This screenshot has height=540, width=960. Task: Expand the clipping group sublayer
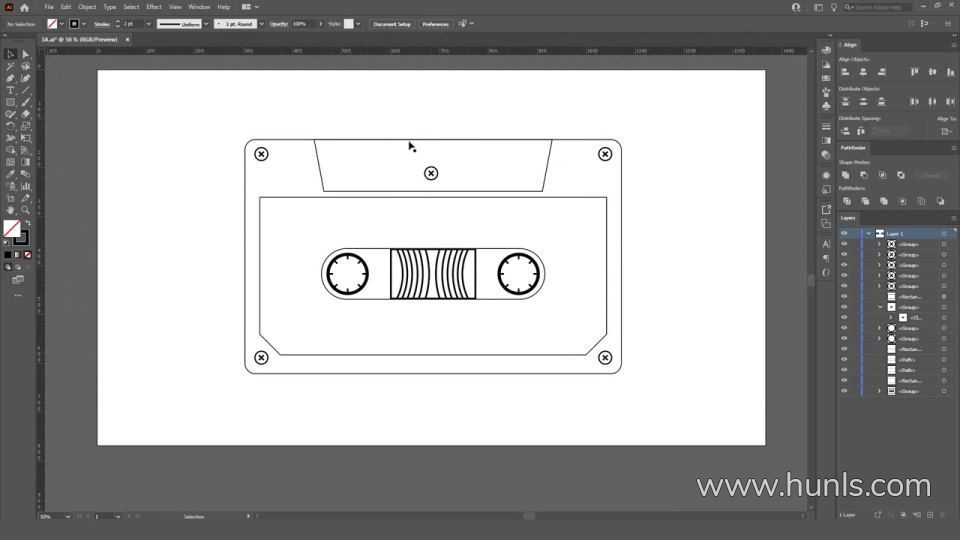891,318
